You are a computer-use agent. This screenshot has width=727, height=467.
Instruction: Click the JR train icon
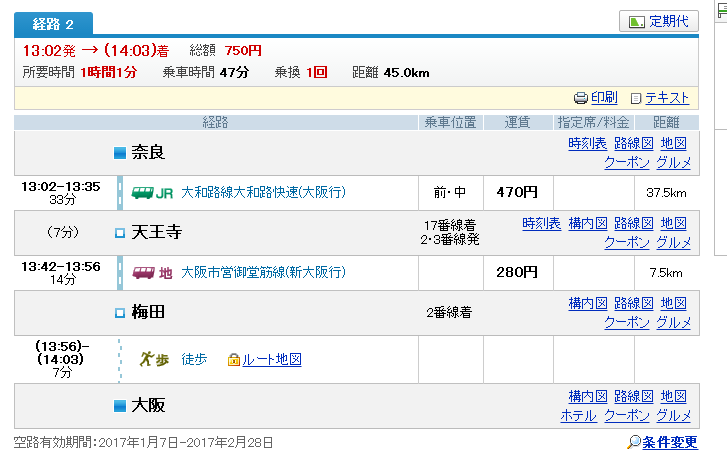pos(145,192)
